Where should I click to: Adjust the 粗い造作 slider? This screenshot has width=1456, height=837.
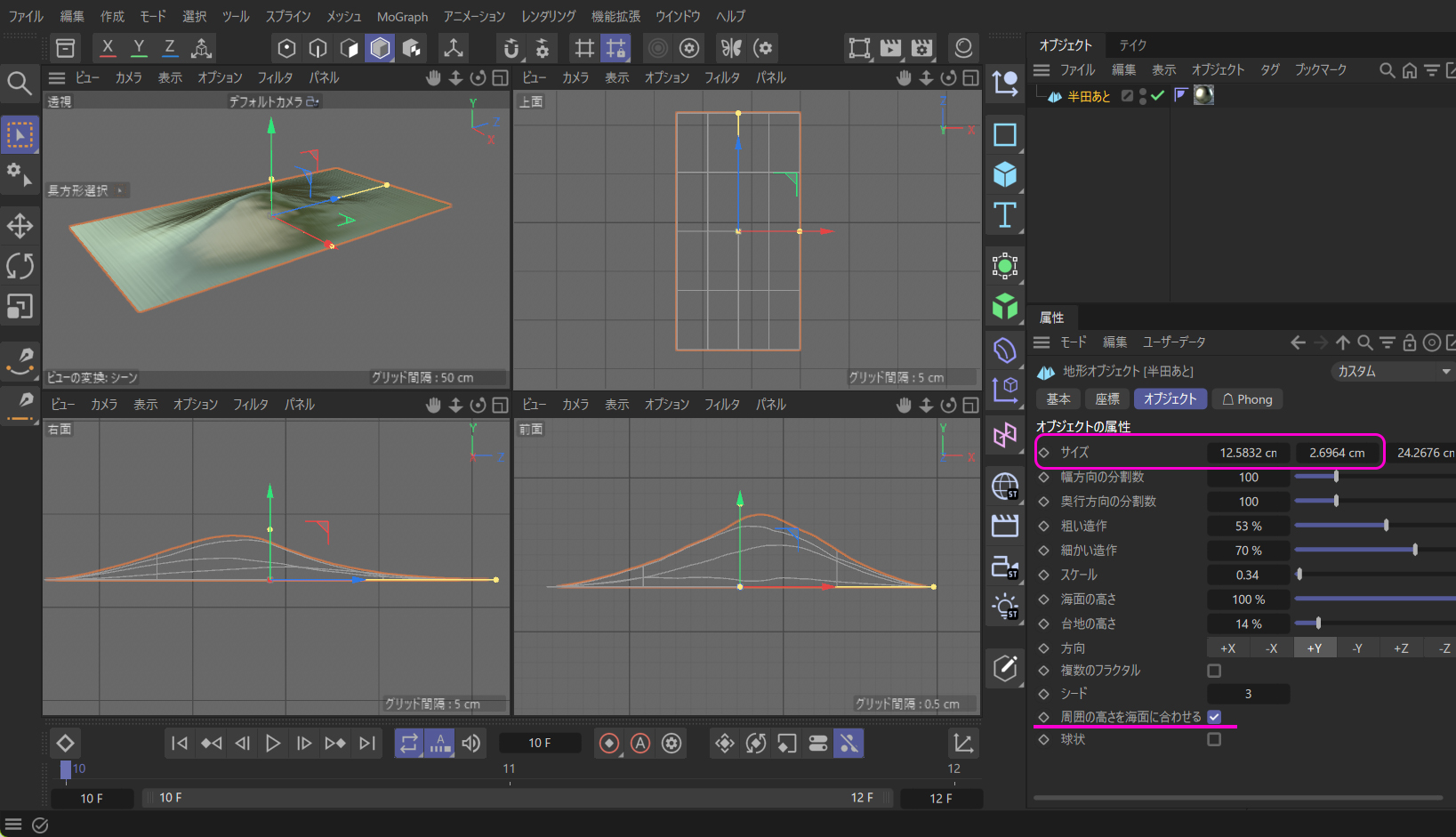pyautogui.click(x=1386, y=526)
